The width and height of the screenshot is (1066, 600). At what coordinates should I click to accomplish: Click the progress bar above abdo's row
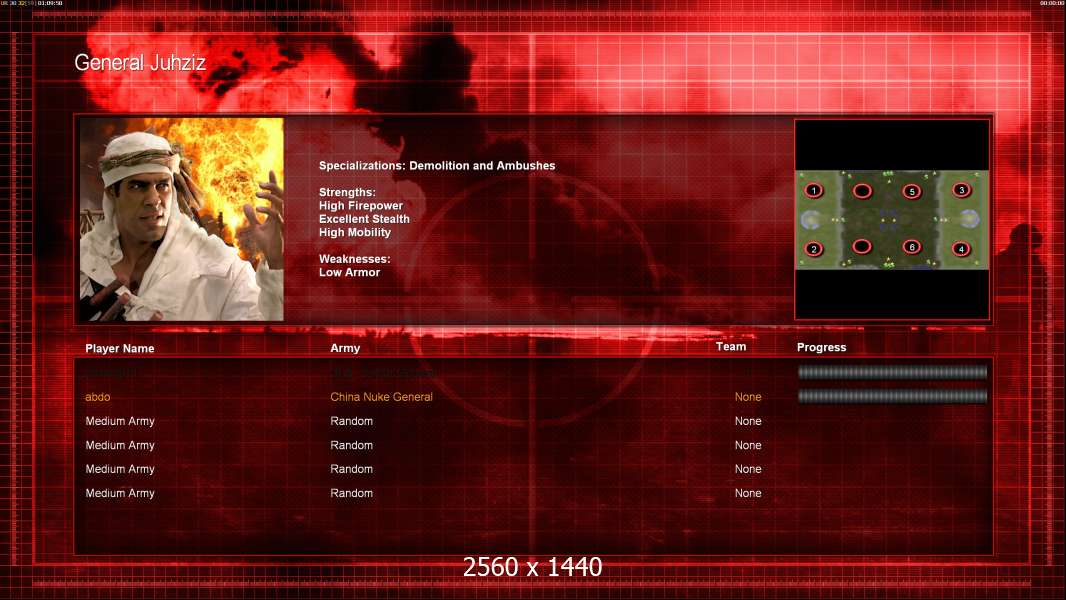coord(892,372)
